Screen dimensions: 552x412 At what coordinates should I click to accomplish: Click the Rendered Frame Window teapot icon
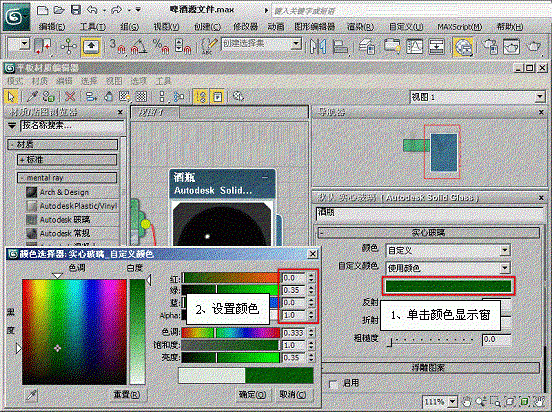coord(511,46)
